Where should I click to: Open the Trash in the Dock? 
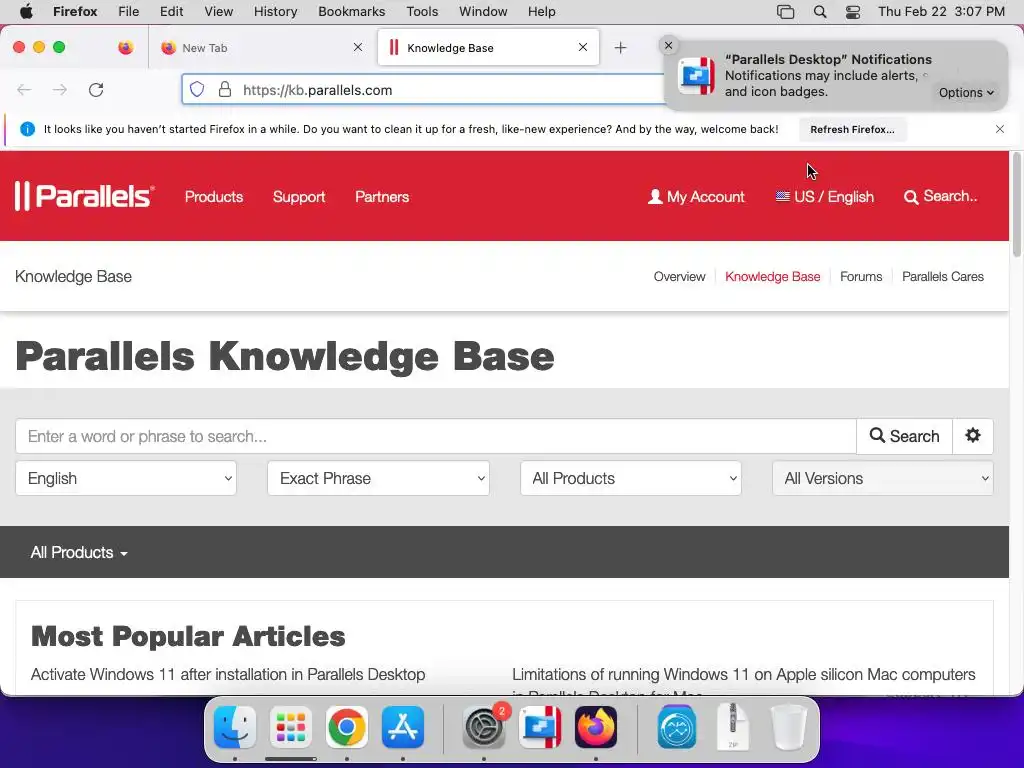(789, 727)
